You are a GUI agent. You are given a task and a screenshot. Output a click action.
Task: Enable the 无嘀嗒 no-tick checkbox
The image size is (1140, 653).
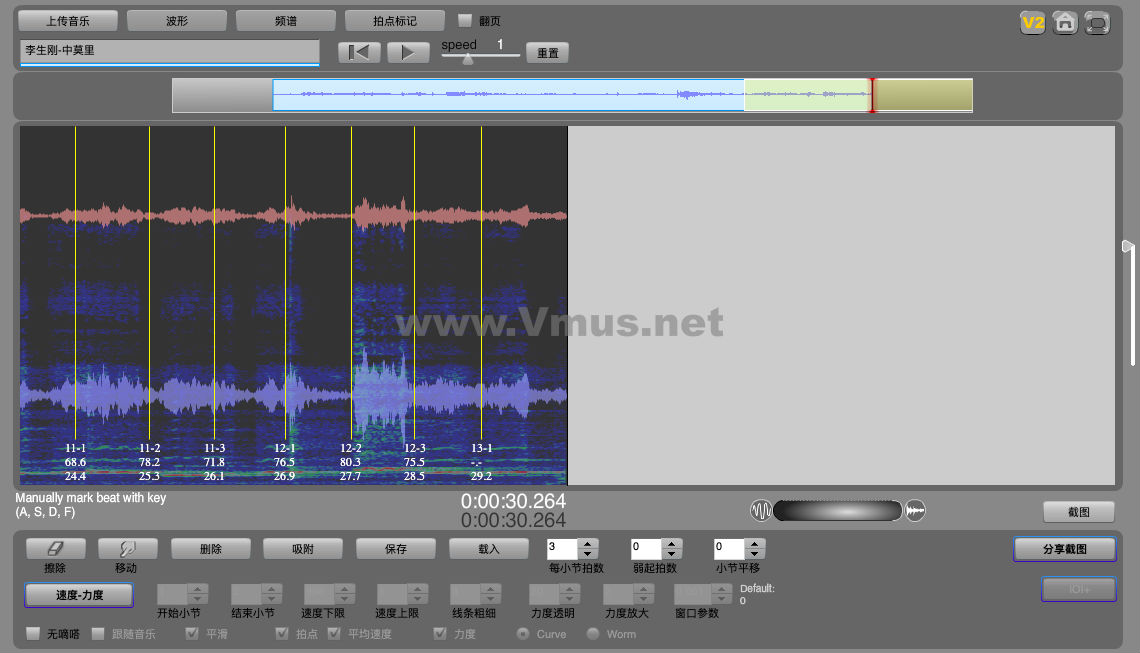click(33, 633)
